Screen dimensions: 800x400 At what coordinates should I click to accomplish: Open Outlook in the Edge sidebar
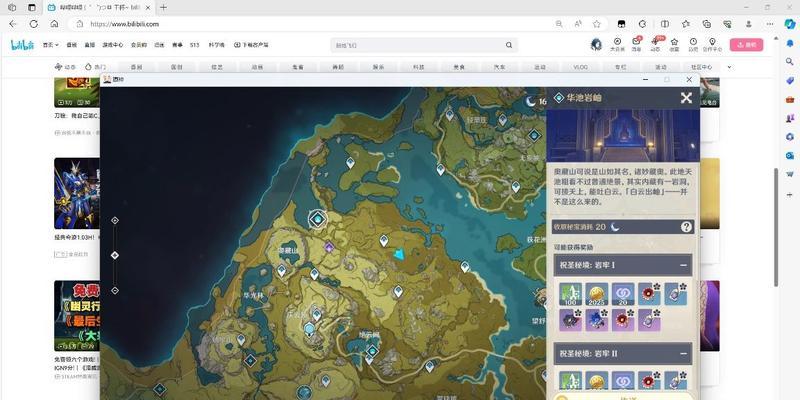coord(790,155)
